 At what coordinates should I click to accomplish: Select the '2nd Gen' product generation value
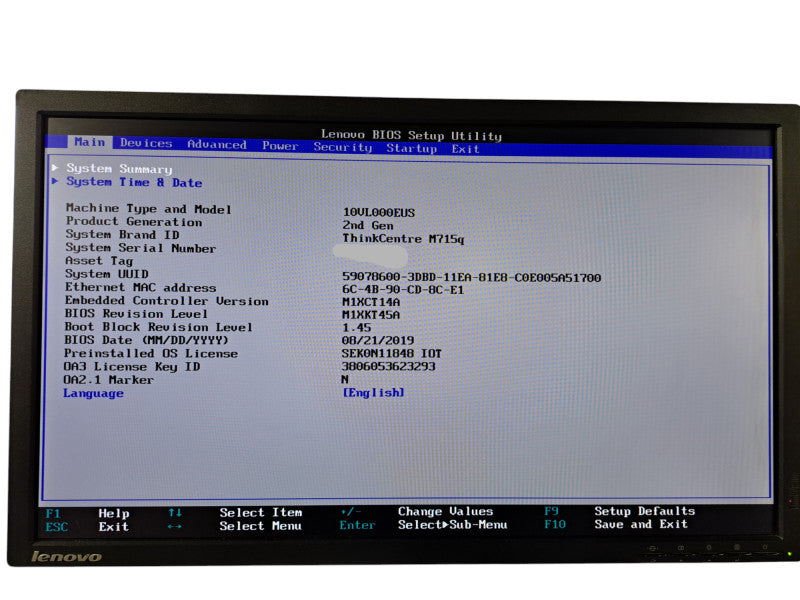(367, 225)
